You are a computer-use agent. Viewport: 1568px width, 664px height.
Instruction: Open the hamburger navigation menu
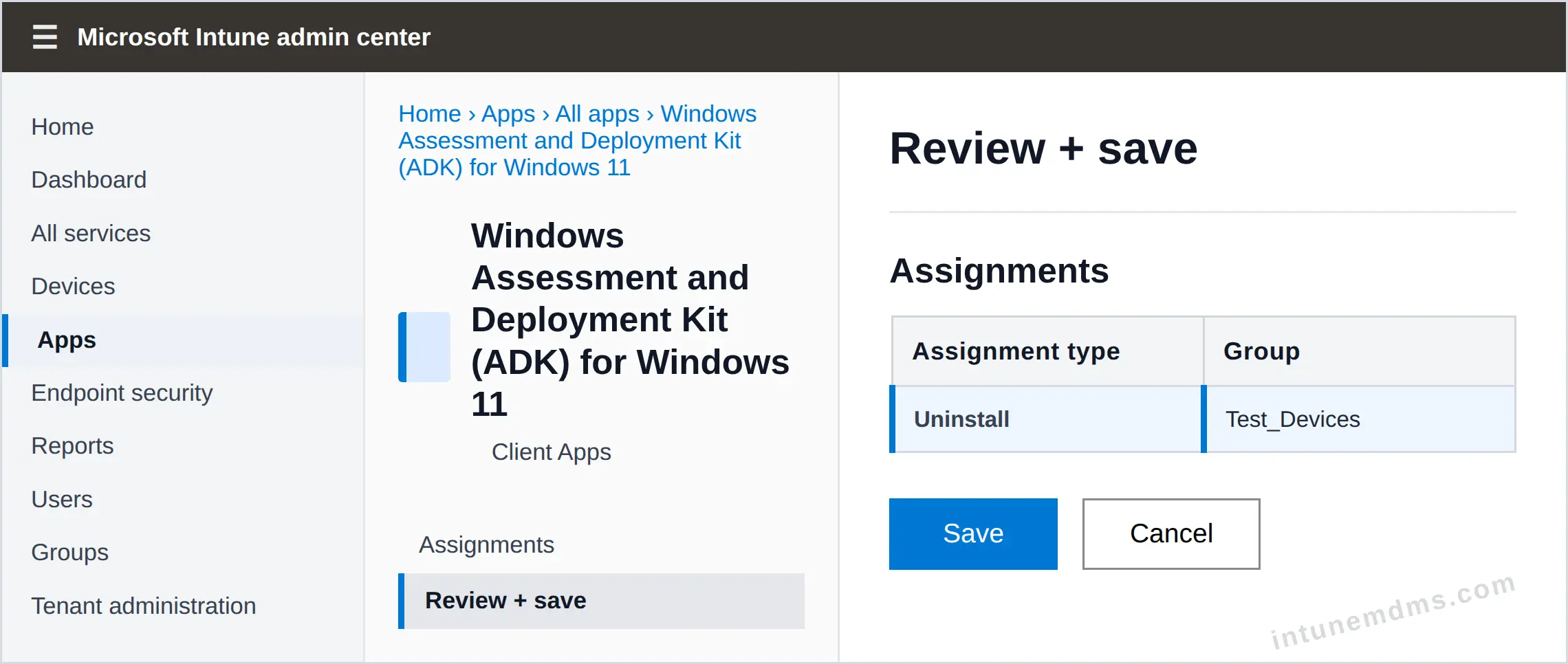pyautogui.click(x=45, y=36)
